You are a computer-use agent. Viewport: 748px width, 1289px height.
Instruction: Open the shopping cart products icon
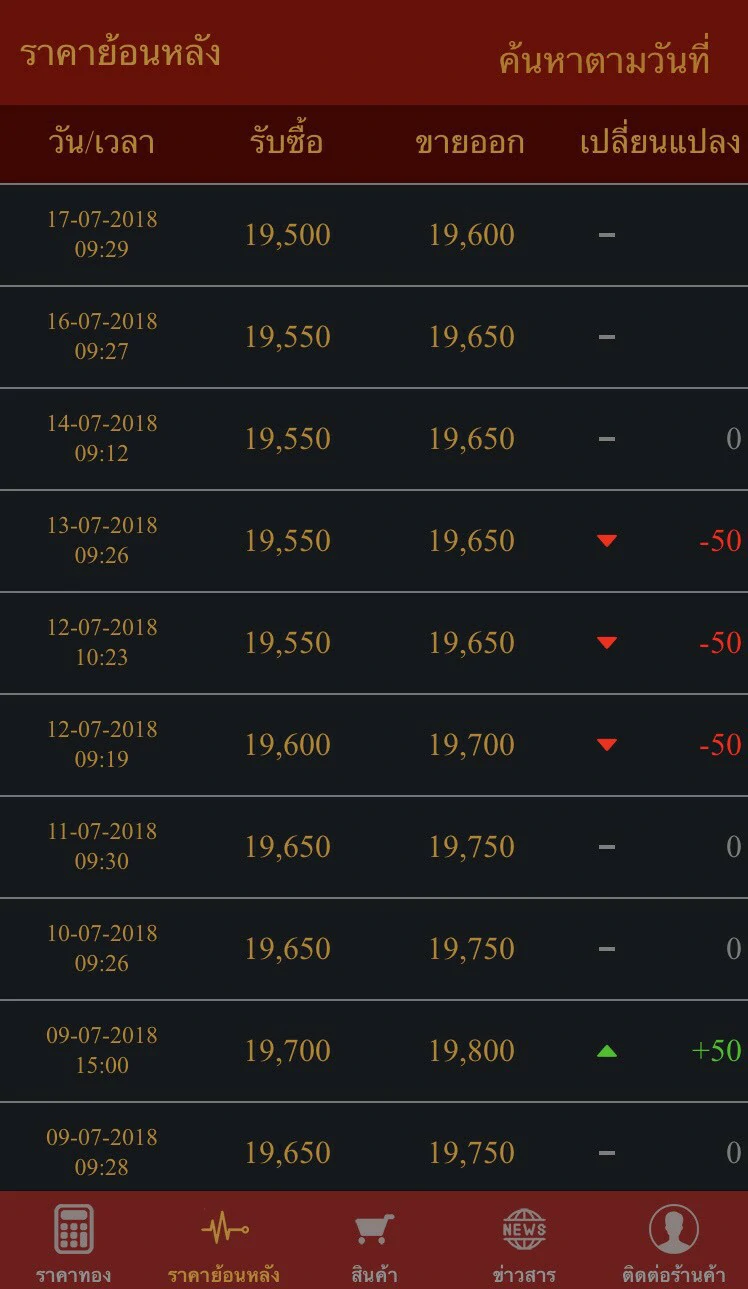[374, 1229]
